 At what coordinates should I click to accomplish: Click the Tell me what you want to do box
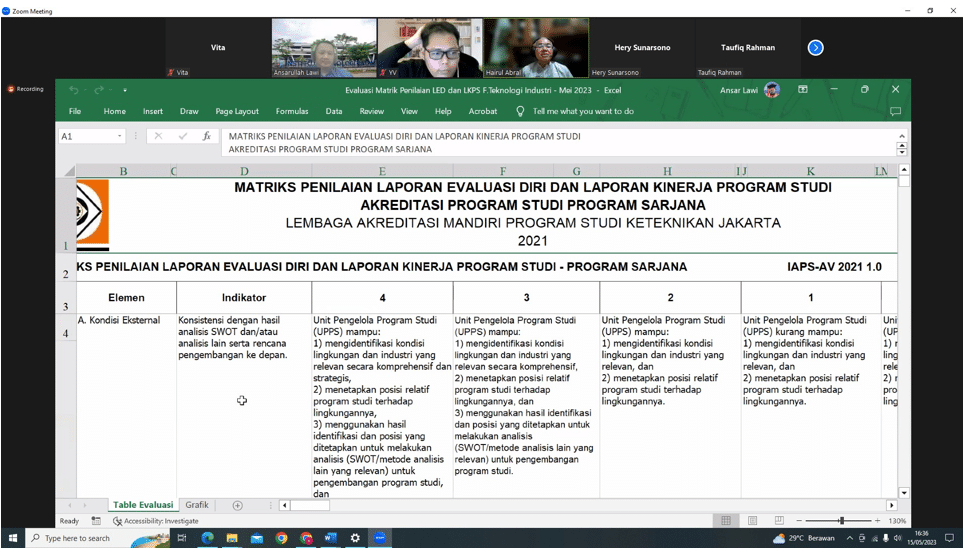583,111
